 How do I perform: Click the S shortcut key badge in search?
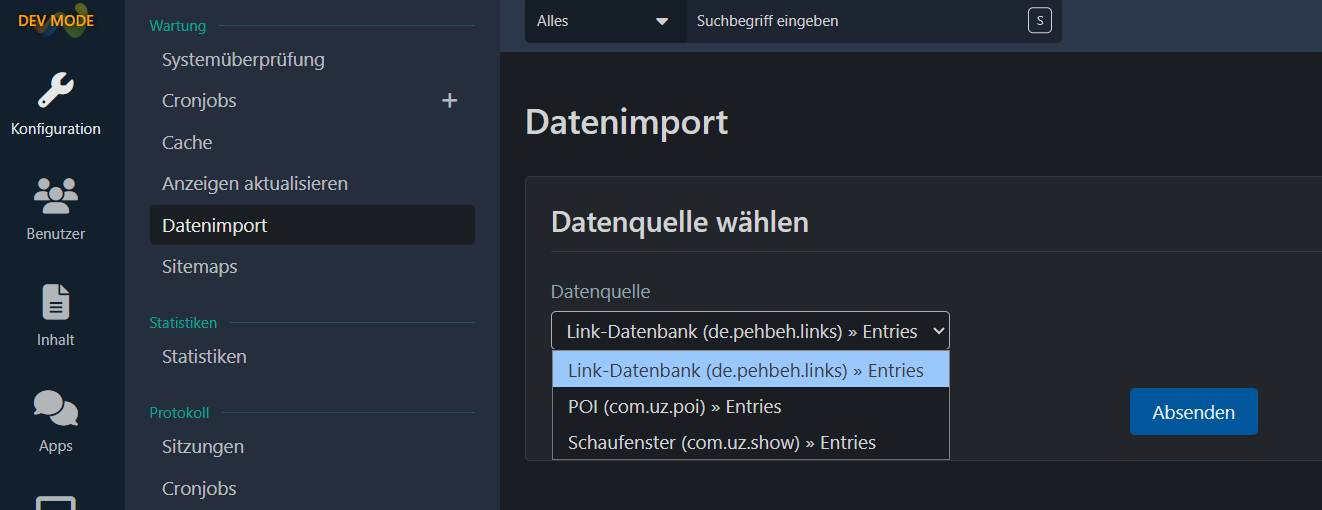tap(1039, 21)
